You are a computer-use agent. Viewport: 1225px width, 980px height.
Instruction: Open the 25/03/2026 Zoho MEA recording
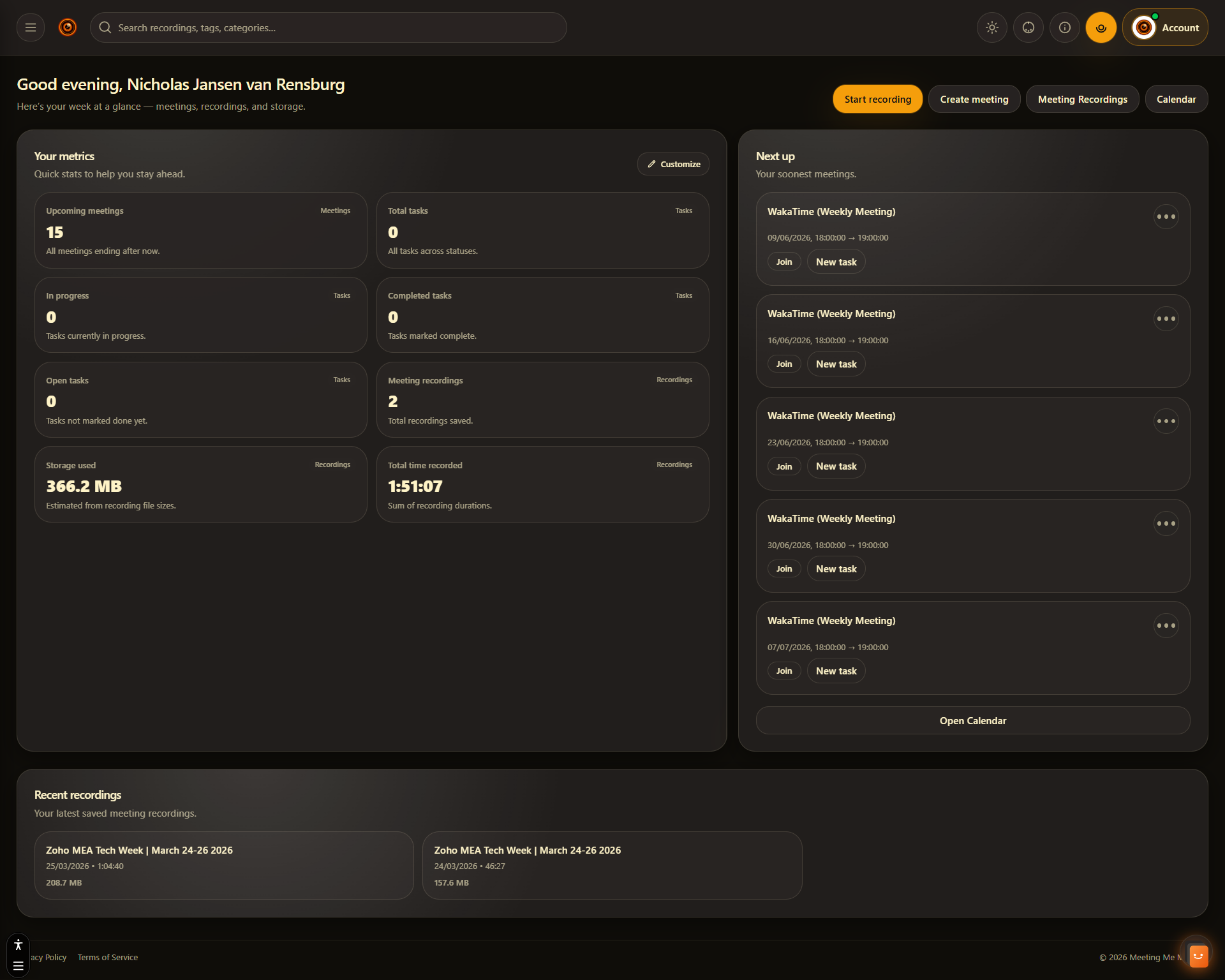coord(224,865)
